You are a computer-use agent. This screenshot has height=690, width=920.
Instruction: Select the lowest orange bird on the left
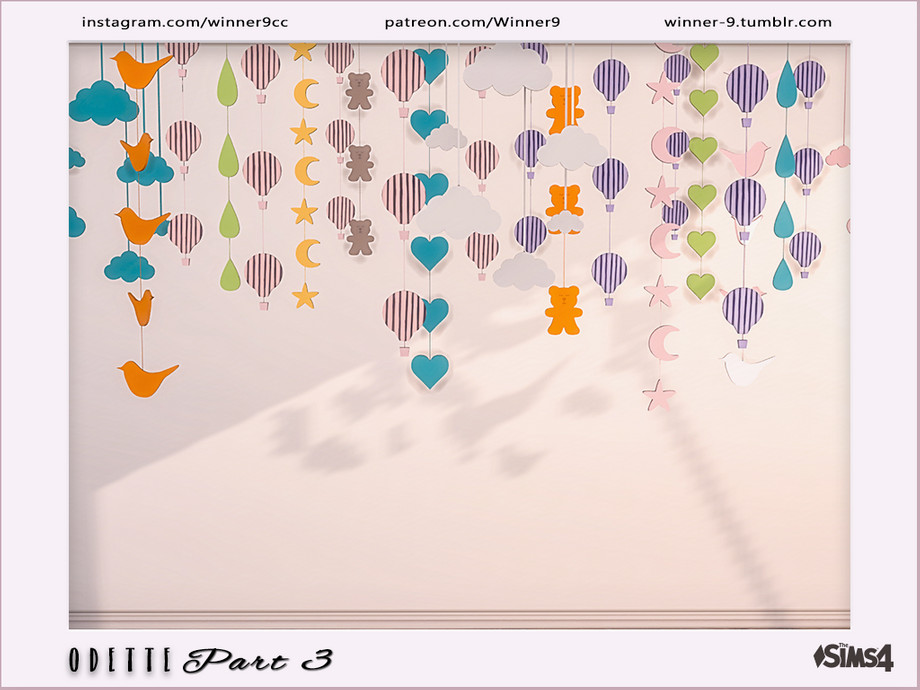pyautogui.click(x=146, y=376)
